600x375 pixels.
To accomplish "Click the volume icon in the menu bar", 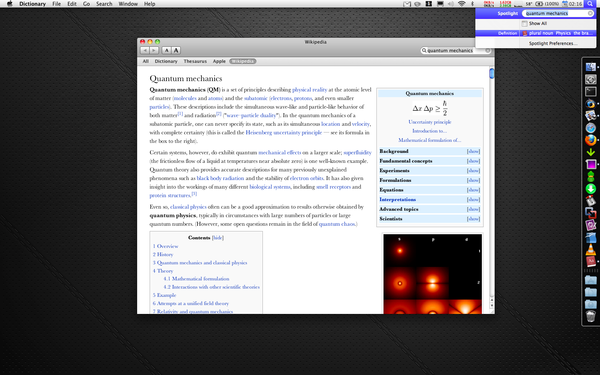I will click(451, 4).
